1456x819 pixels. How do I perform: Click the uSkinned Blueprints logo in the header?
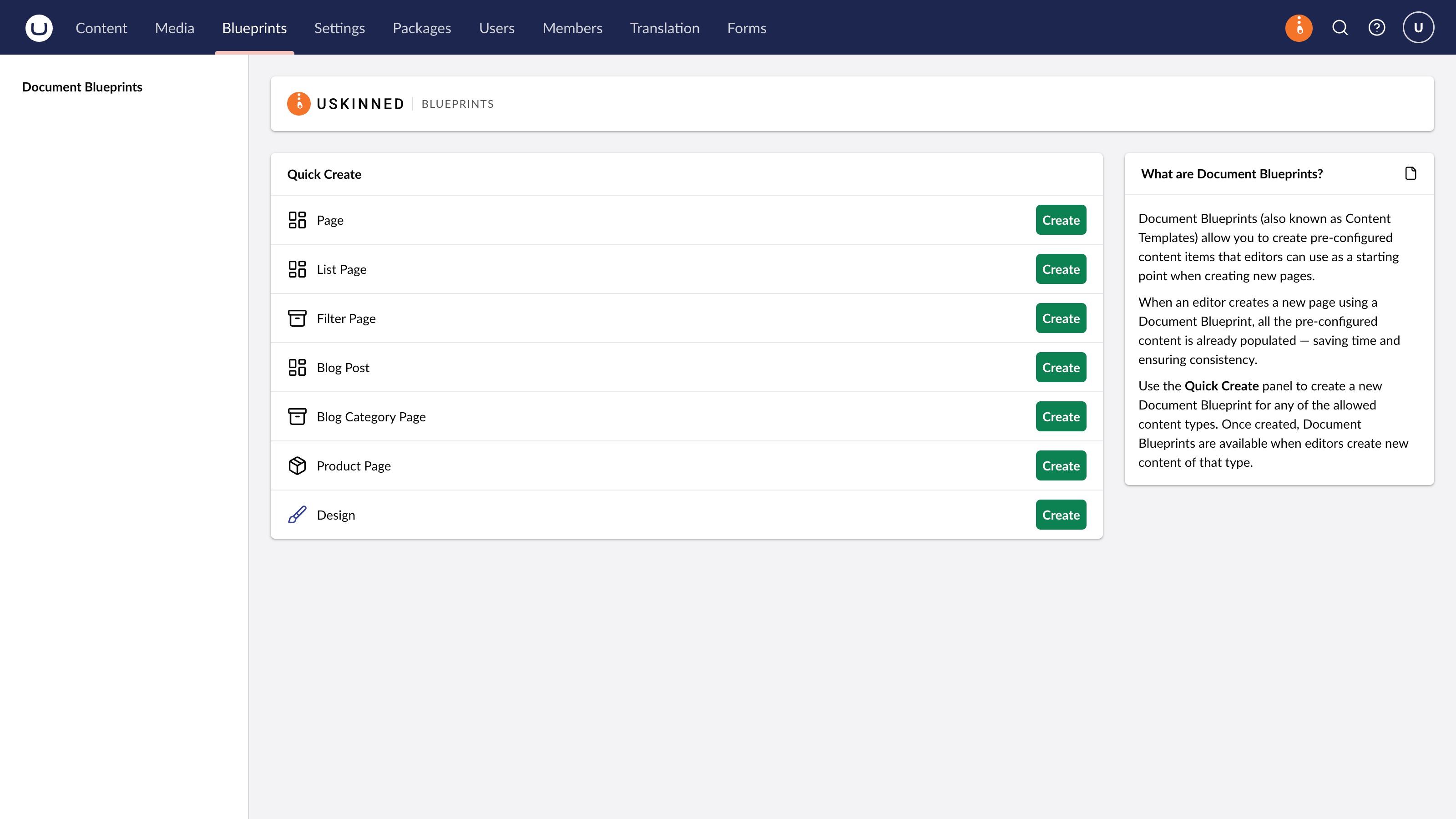coord(390,104)
